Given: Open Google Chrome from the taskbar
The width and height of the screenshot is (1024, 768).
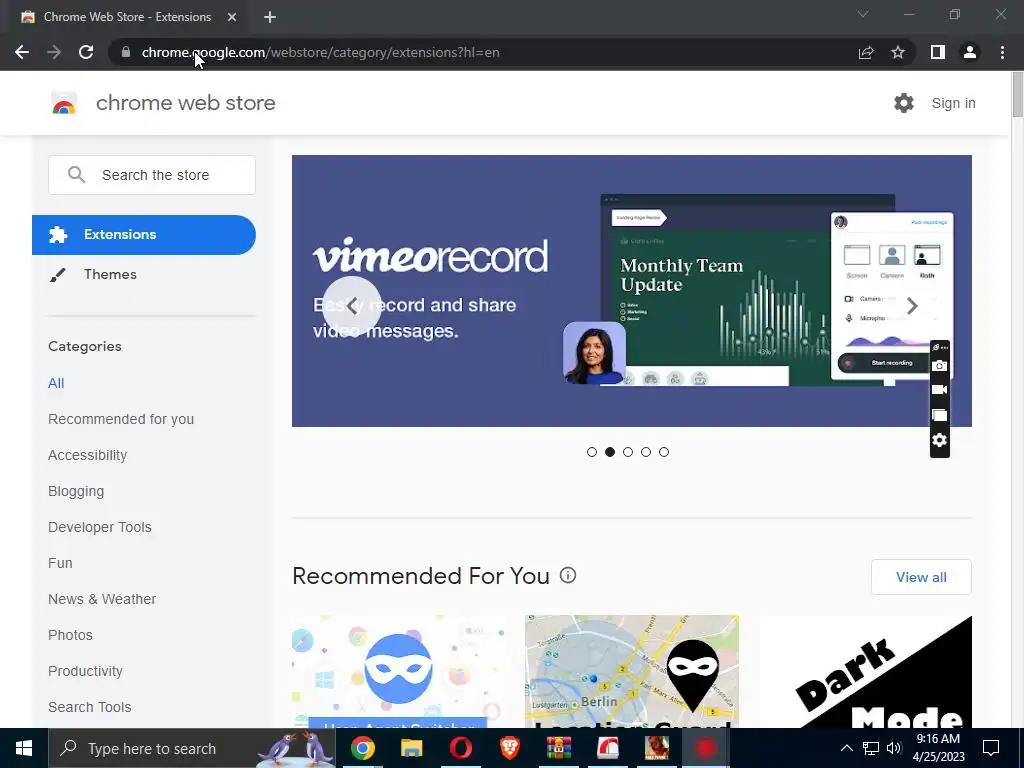Looking at the screenshot, I should [362, 748].
